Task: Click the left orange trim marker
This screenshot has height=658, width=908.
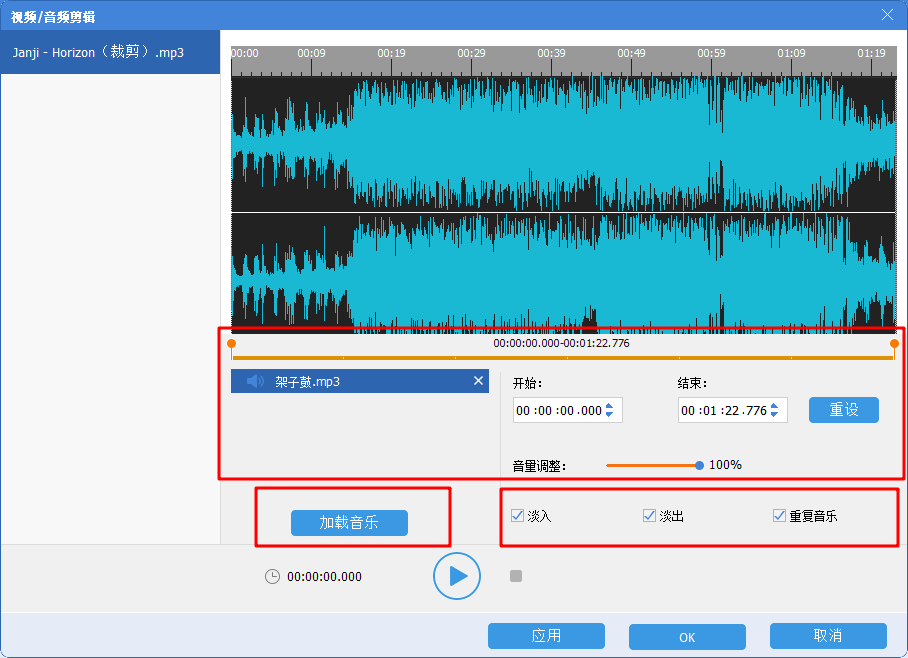Action: [x=232, y=346]
